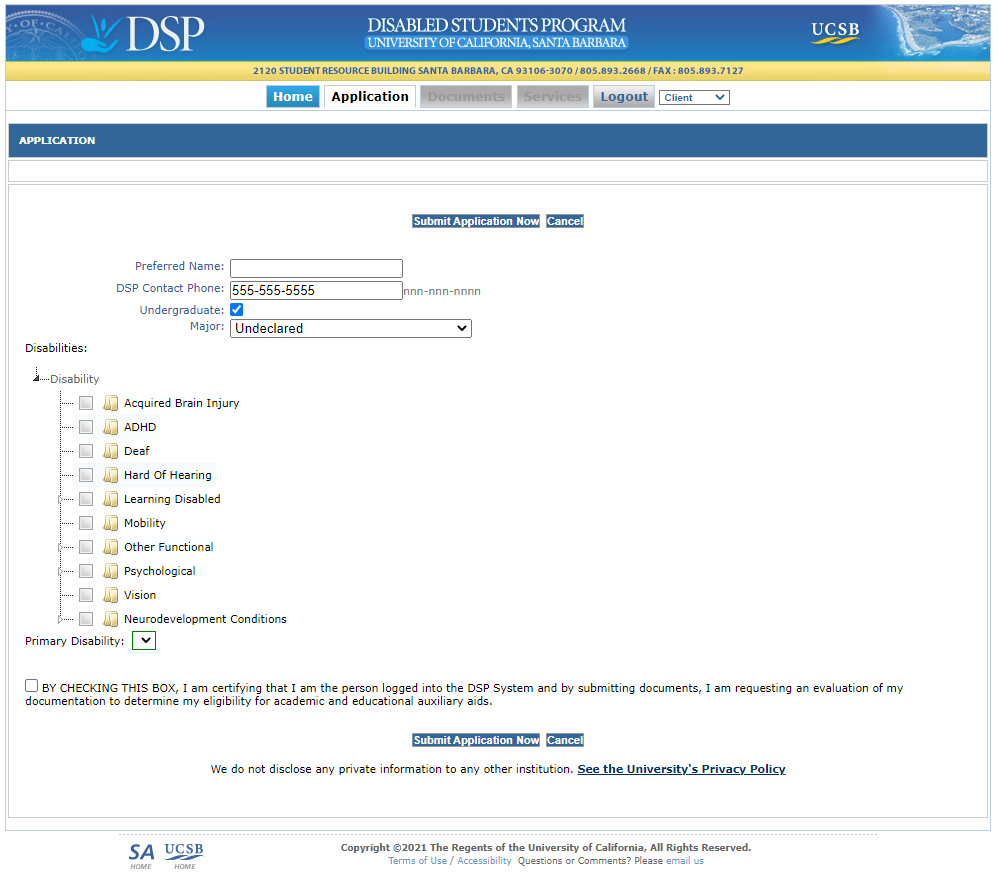Image resolution: width=998 pixels, height=880 pixels.
Task: Open the Primary Disability dropdown
Action: coord(144,641)
